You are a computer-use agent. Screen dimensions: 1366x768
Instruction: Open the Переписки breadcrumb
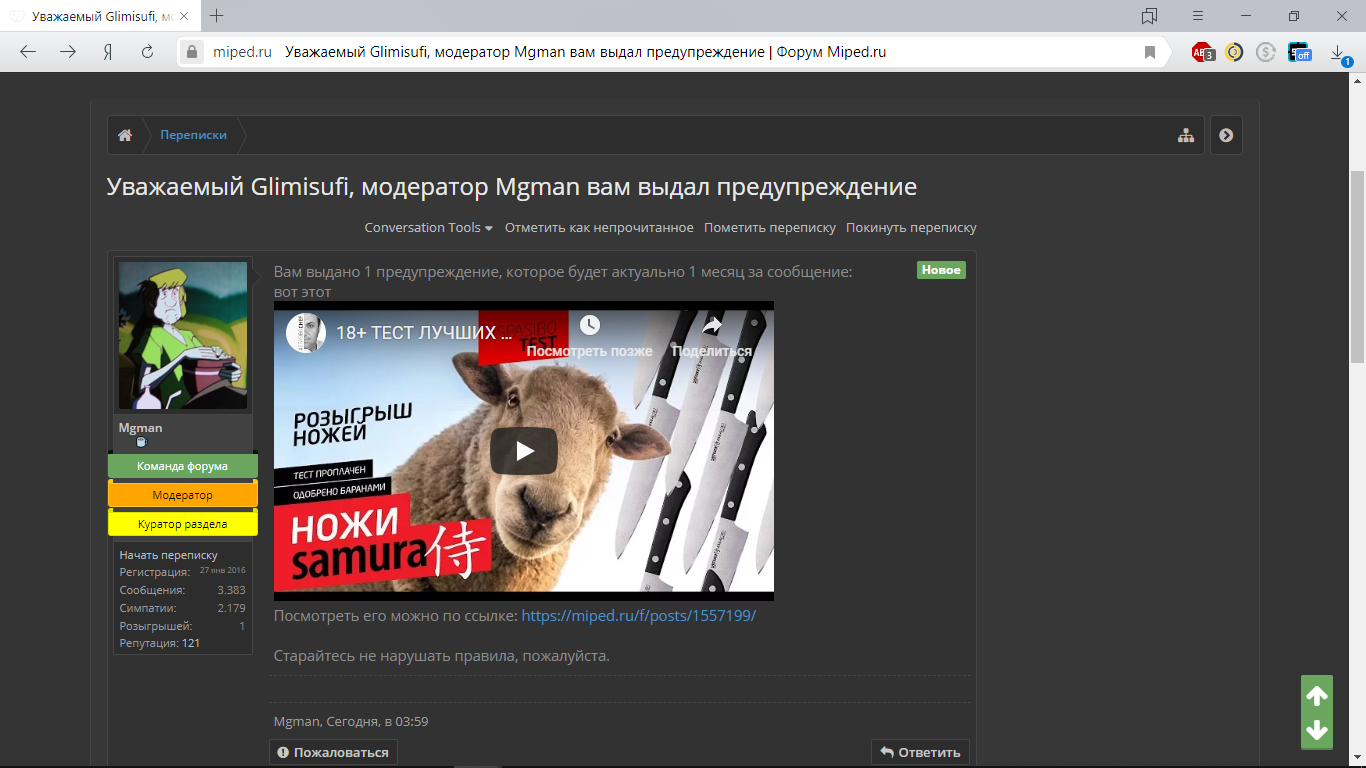pos(193,135)
